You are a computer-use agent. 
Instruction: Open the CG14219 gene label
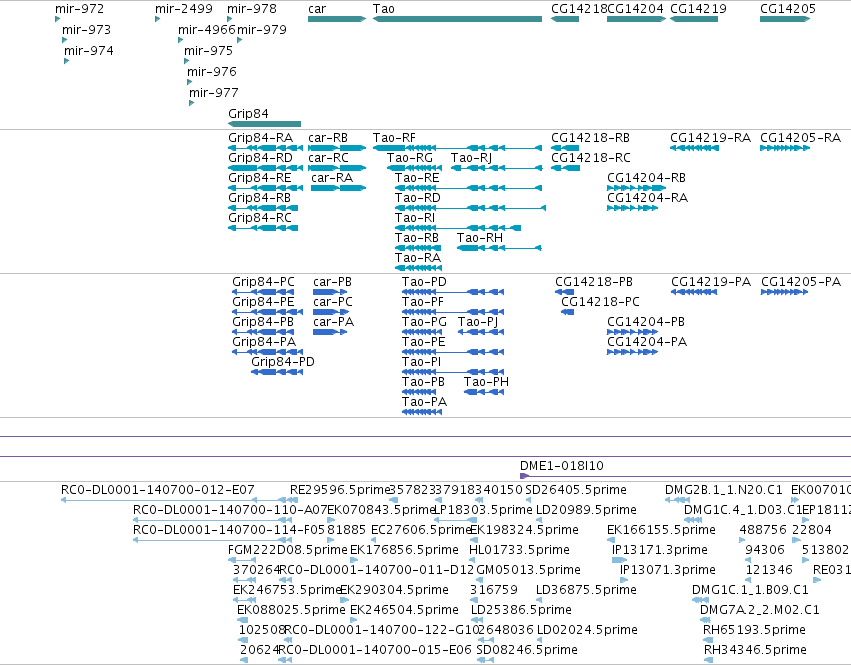698,9
